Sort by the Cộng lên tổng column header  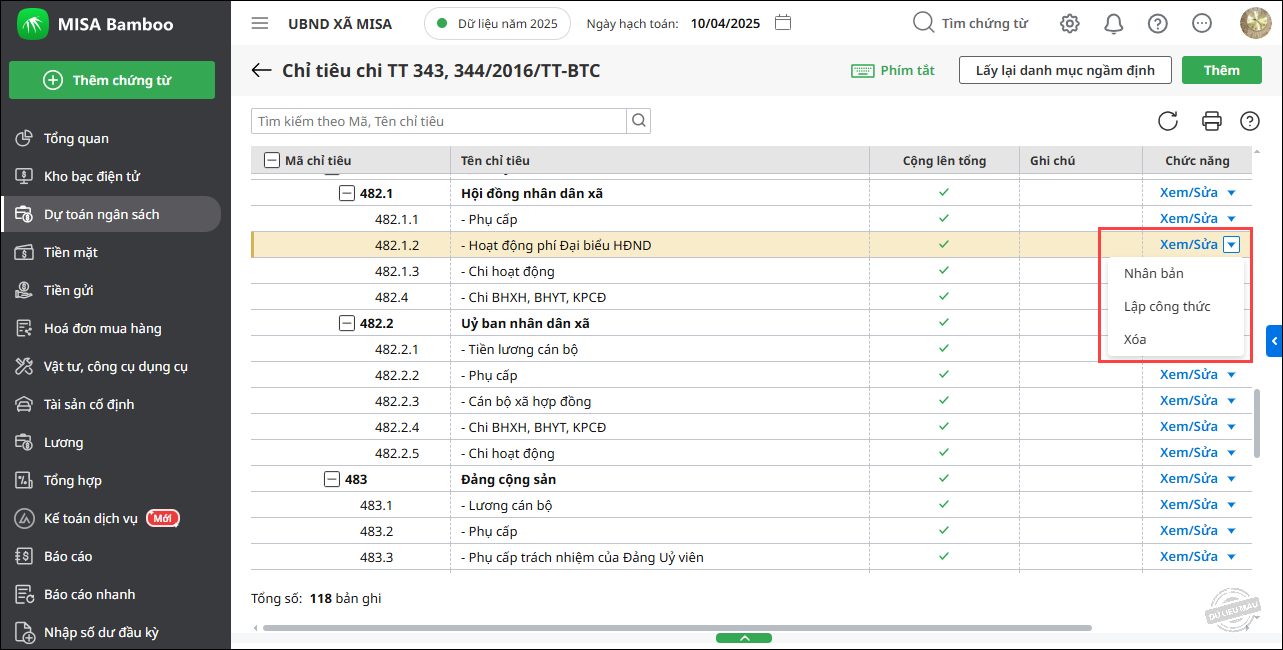(x=944, y=160)
